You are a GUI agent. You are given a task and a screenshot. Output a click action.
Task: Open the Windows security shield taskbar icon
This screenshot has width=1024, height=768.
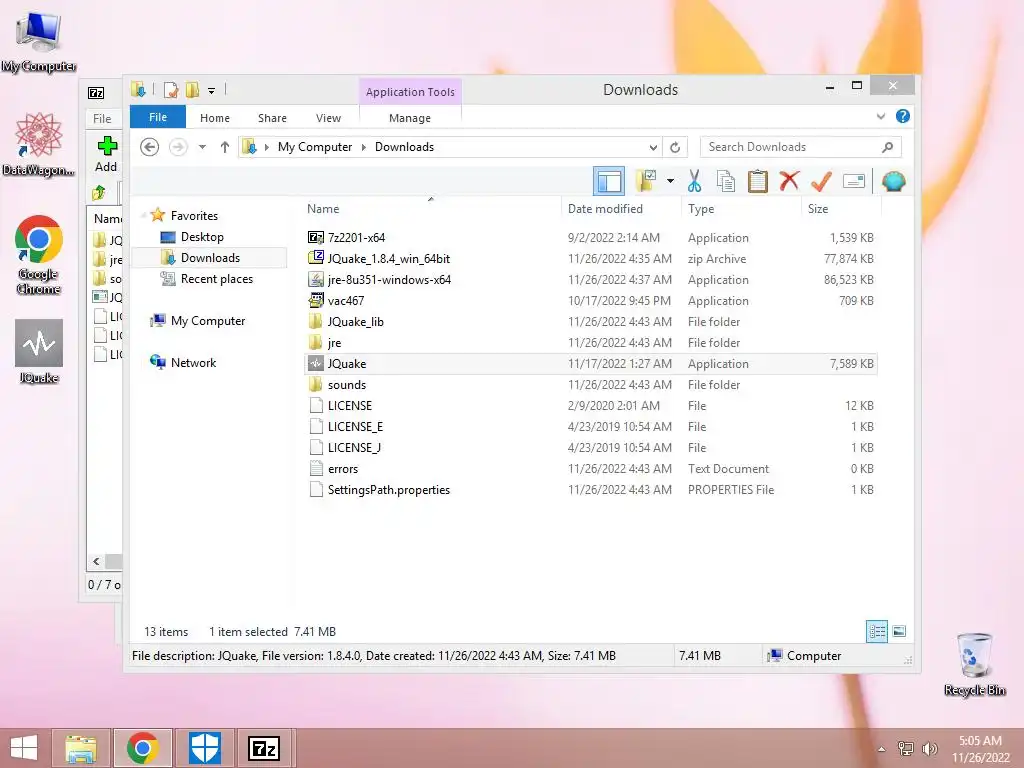point(205,748)
